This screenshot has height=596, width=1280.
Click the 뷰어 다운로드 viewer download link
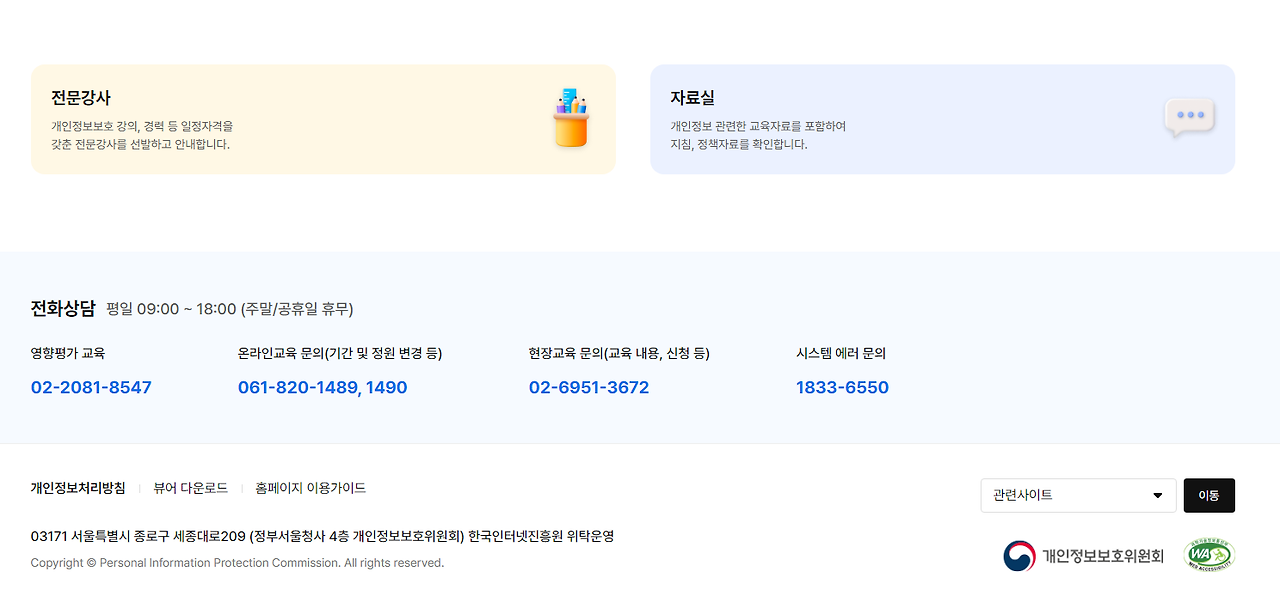point(192,488)
